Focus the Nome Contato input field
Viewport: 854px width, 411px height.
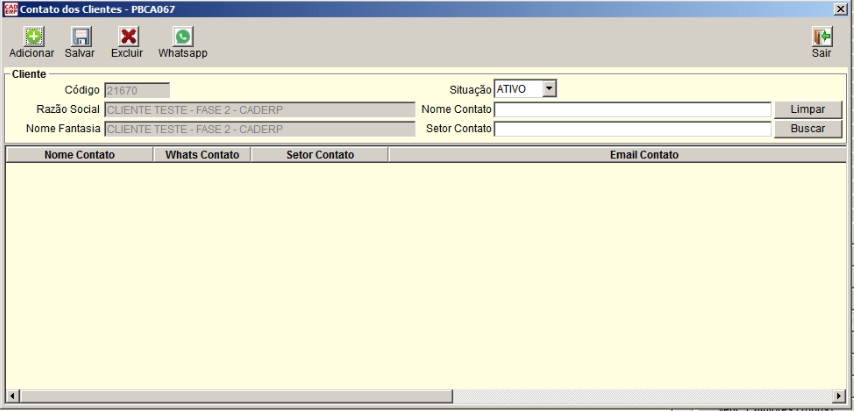coord(633,109)
